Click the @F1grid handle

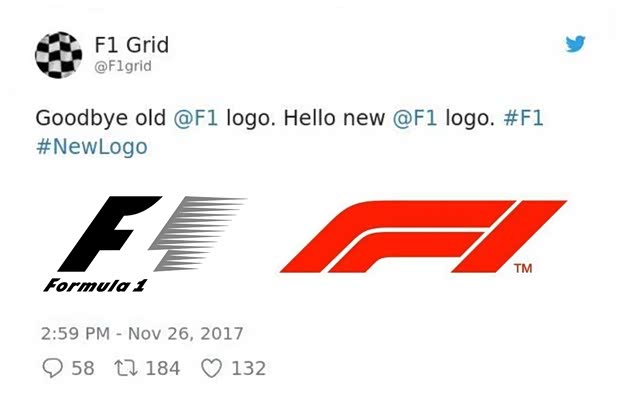click(123, 67)
